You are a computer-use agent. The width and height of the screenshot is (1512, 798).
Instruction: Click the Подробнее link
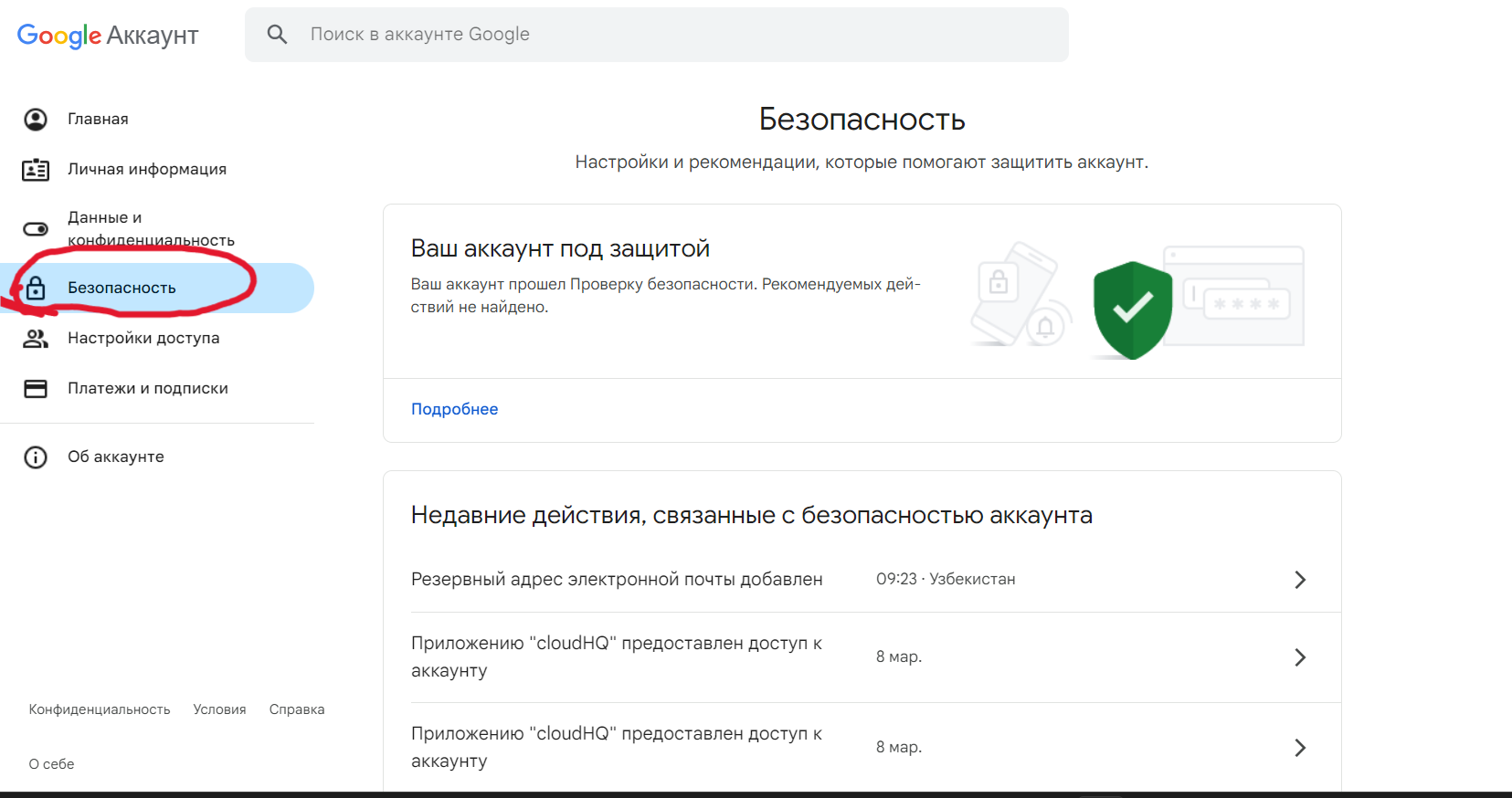point(454,409)
